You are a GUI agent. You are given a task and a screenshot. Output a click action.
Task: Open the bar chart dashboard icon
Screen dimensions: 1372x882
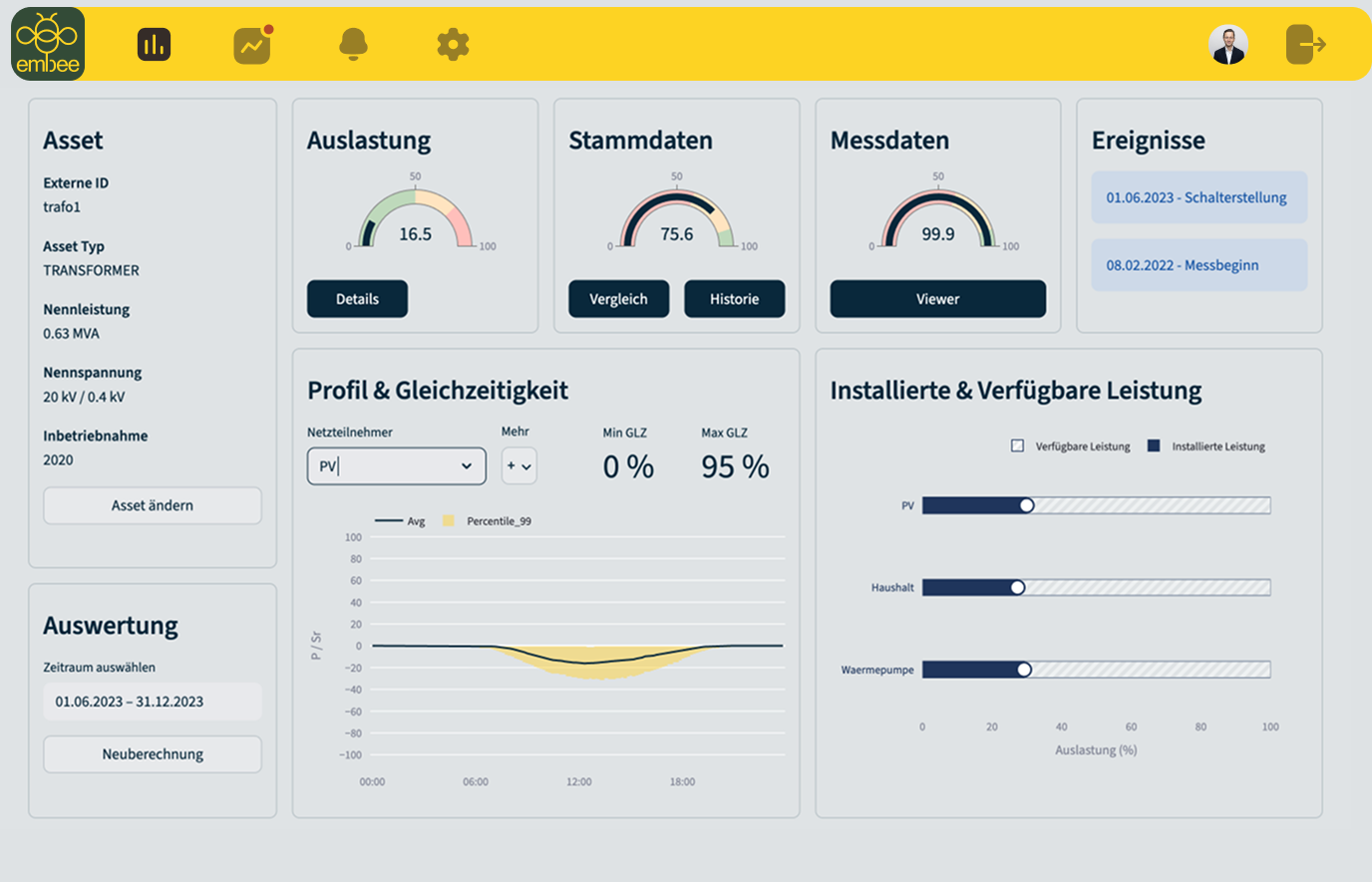(x=154, y=45)
